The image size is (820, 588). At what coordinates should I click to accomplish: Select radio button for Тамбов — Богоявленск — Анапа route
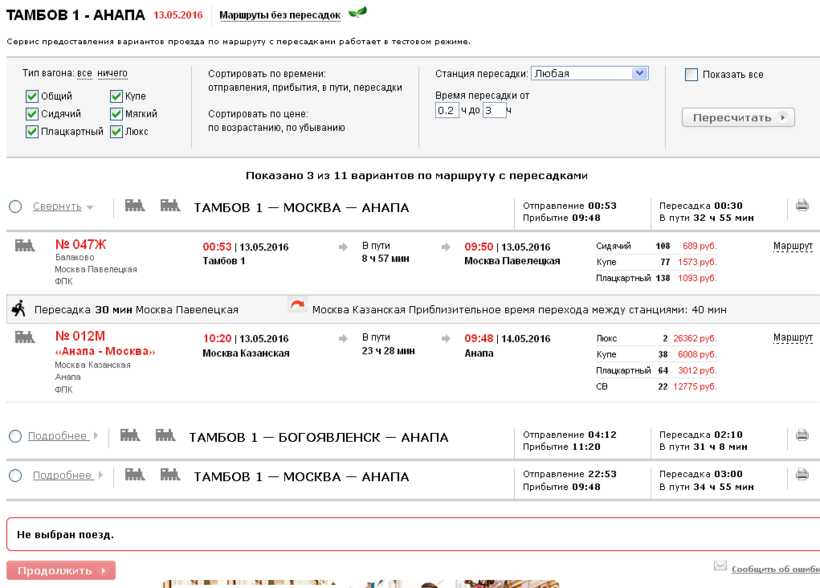[15, 436]
